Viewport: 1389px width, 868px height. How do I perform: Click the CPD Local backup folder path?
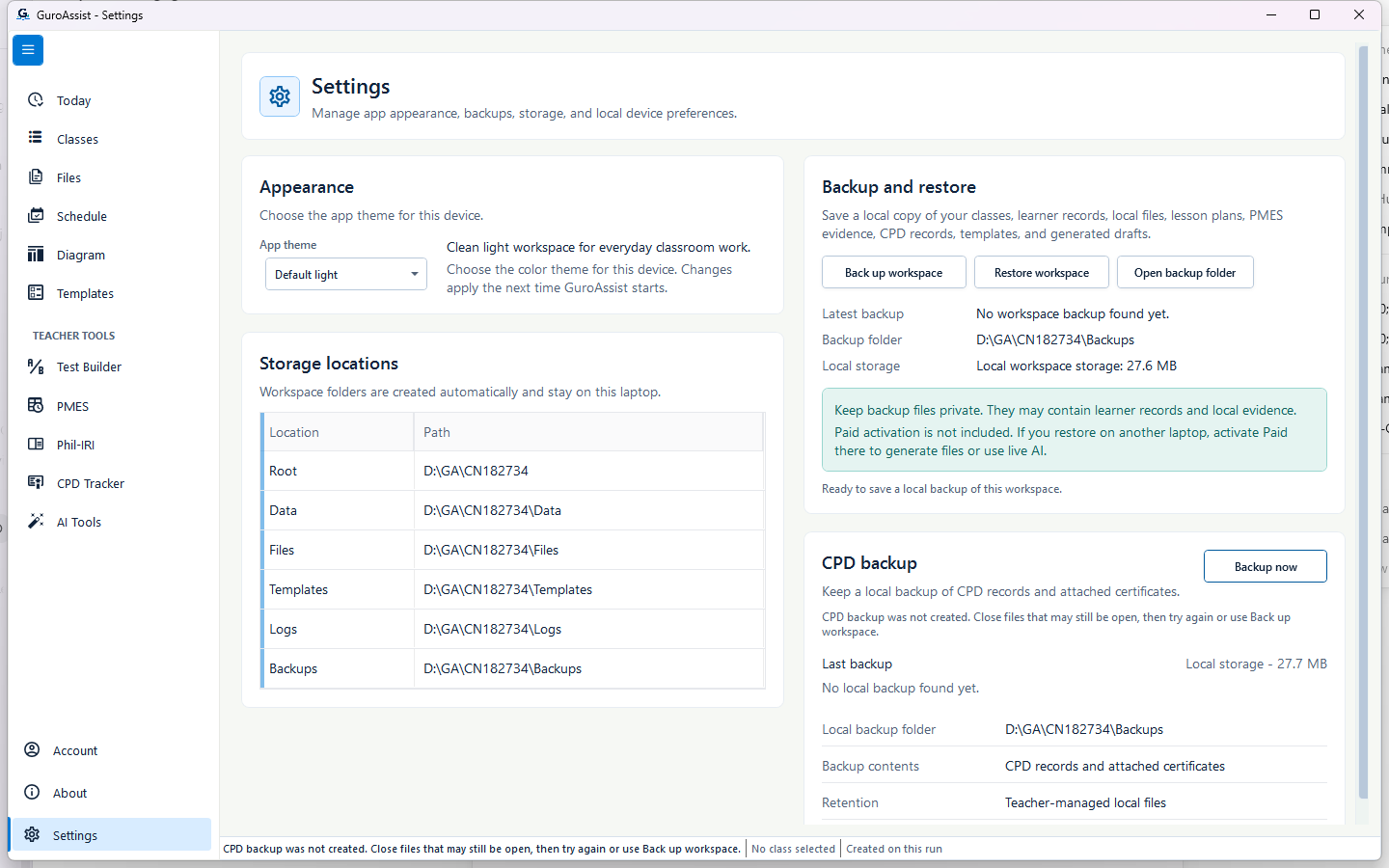pos(1084,729)
